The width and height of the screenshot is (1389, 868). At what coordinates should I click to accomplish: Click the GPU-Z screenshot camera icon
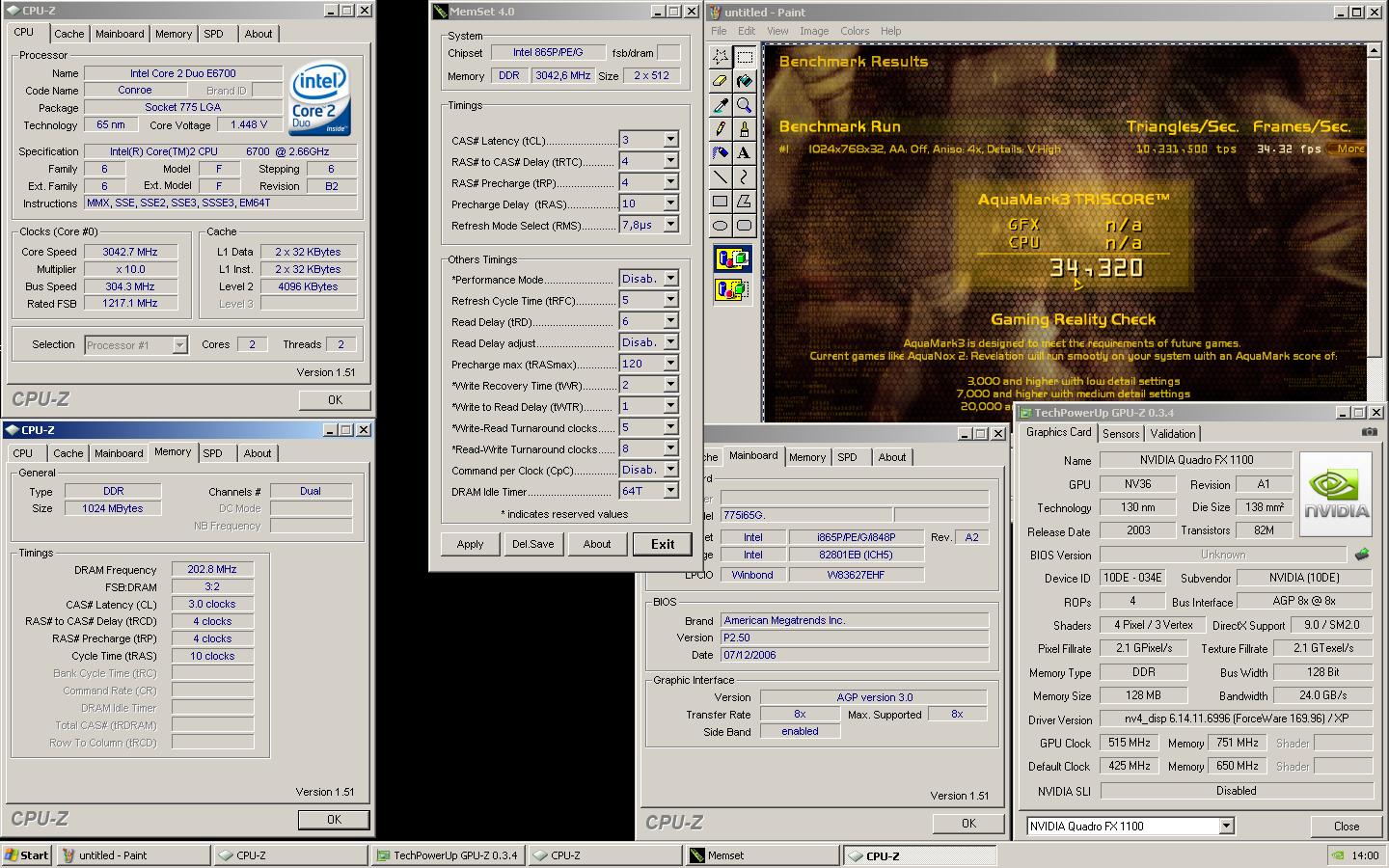(1370, 433)
